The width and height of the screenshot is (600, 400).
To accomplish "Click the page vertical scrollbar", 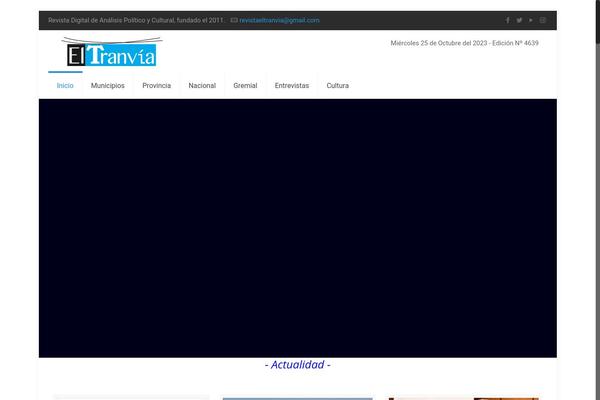I will (x=598, y=200).
